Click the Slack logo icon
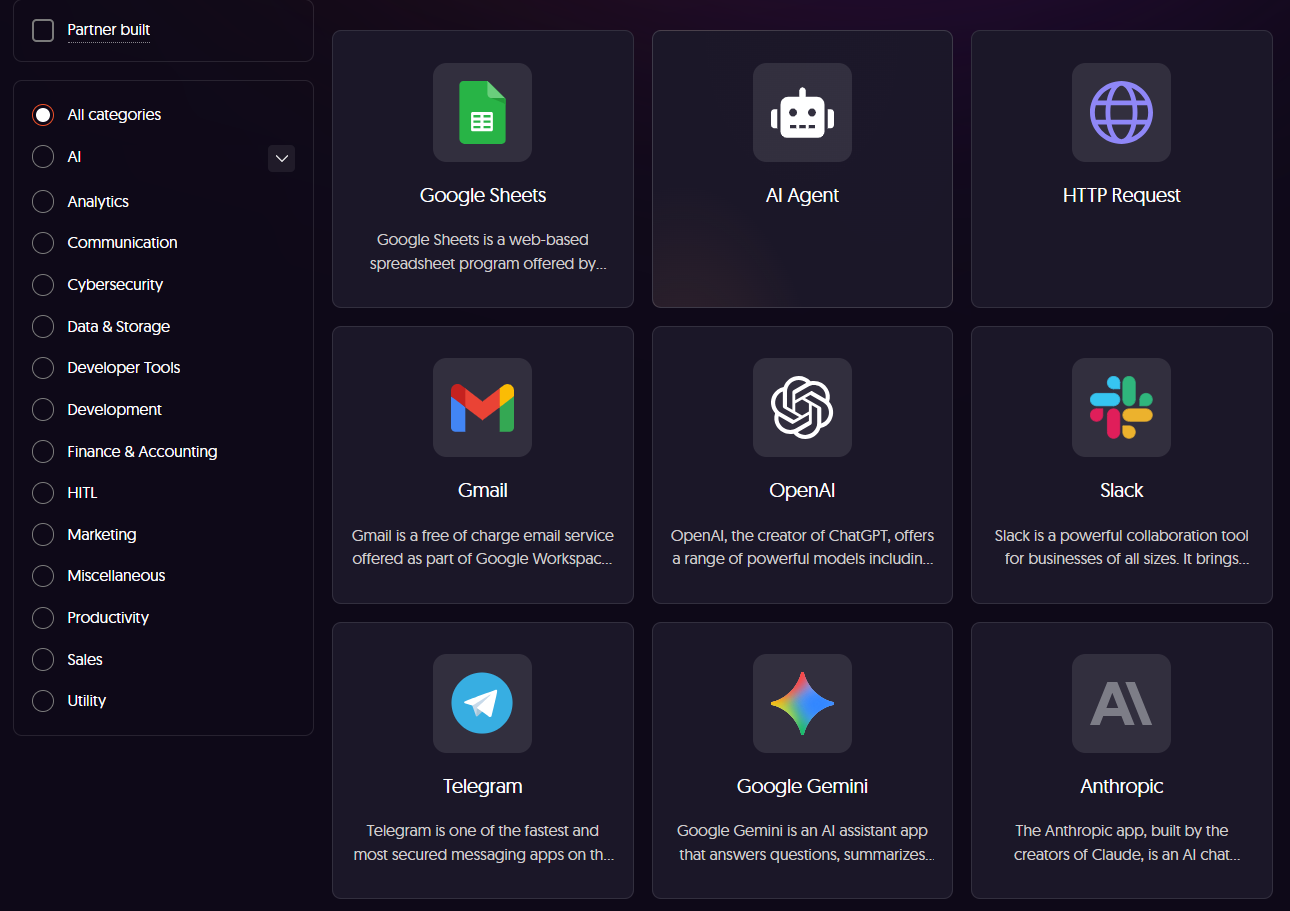This screenshot has height=911, width=1290. point(1121,407)
